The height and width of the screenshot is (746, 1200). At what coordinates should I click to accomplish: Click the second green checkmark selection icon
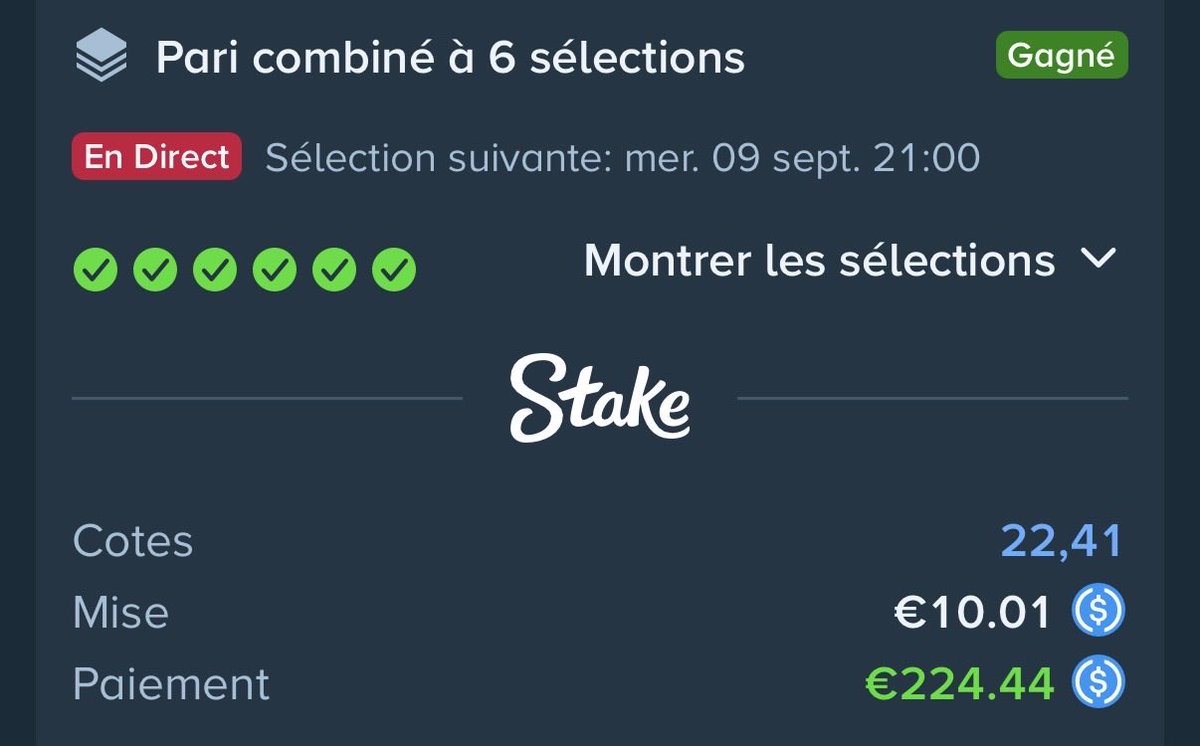click(155, 269)
